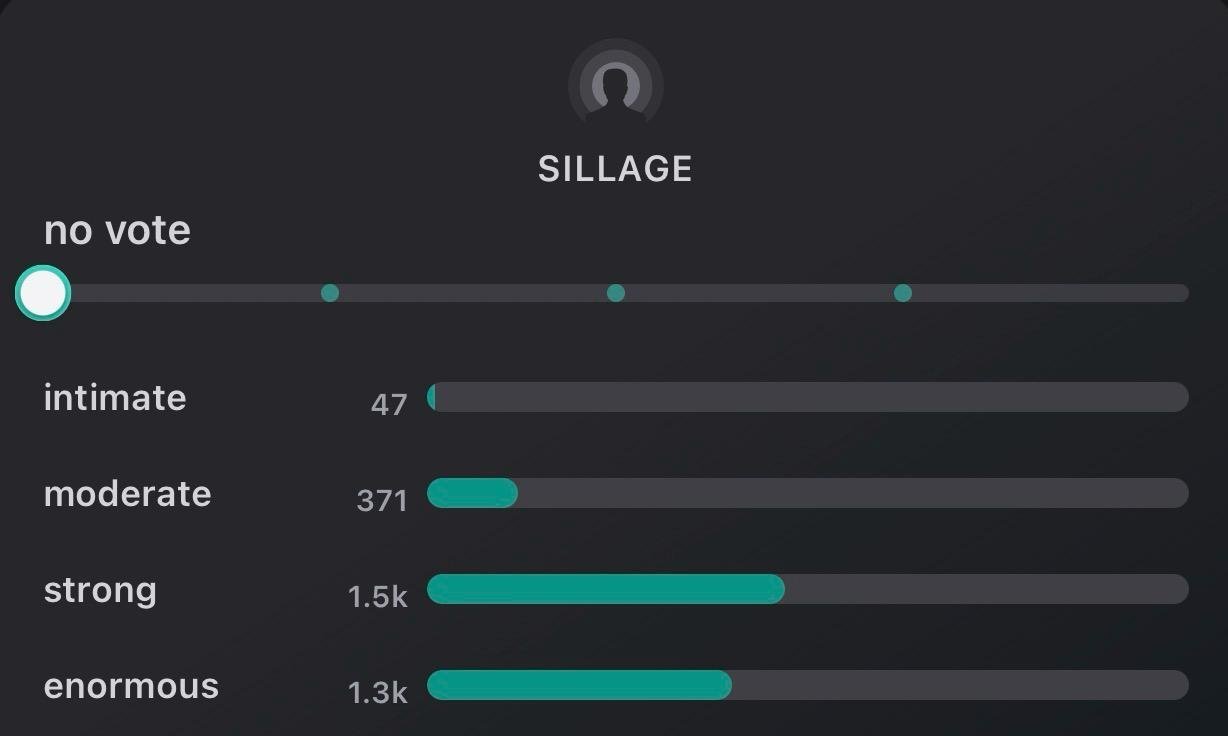This screenshot has height=736, width=1228.
Task: Select the "enormous" sillage label
Action: [131, 686]
